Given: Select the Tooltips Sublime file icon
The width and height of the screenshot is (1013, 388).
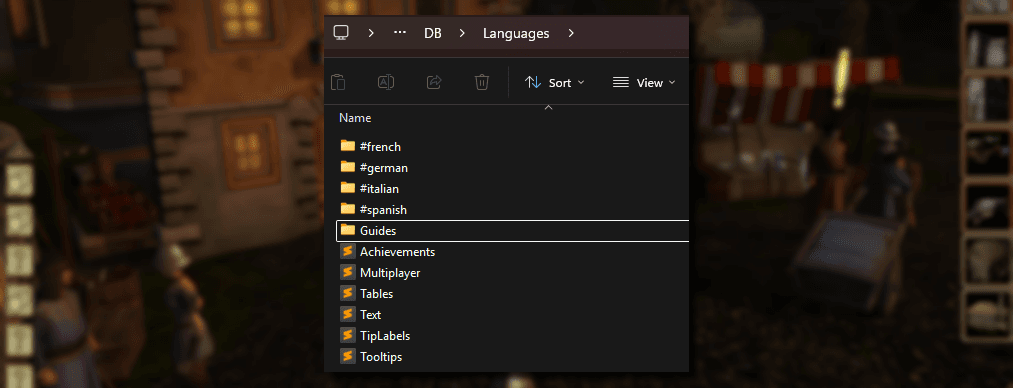Looking at the screenshot, I should pyautogui.click(x=348, y=356).
